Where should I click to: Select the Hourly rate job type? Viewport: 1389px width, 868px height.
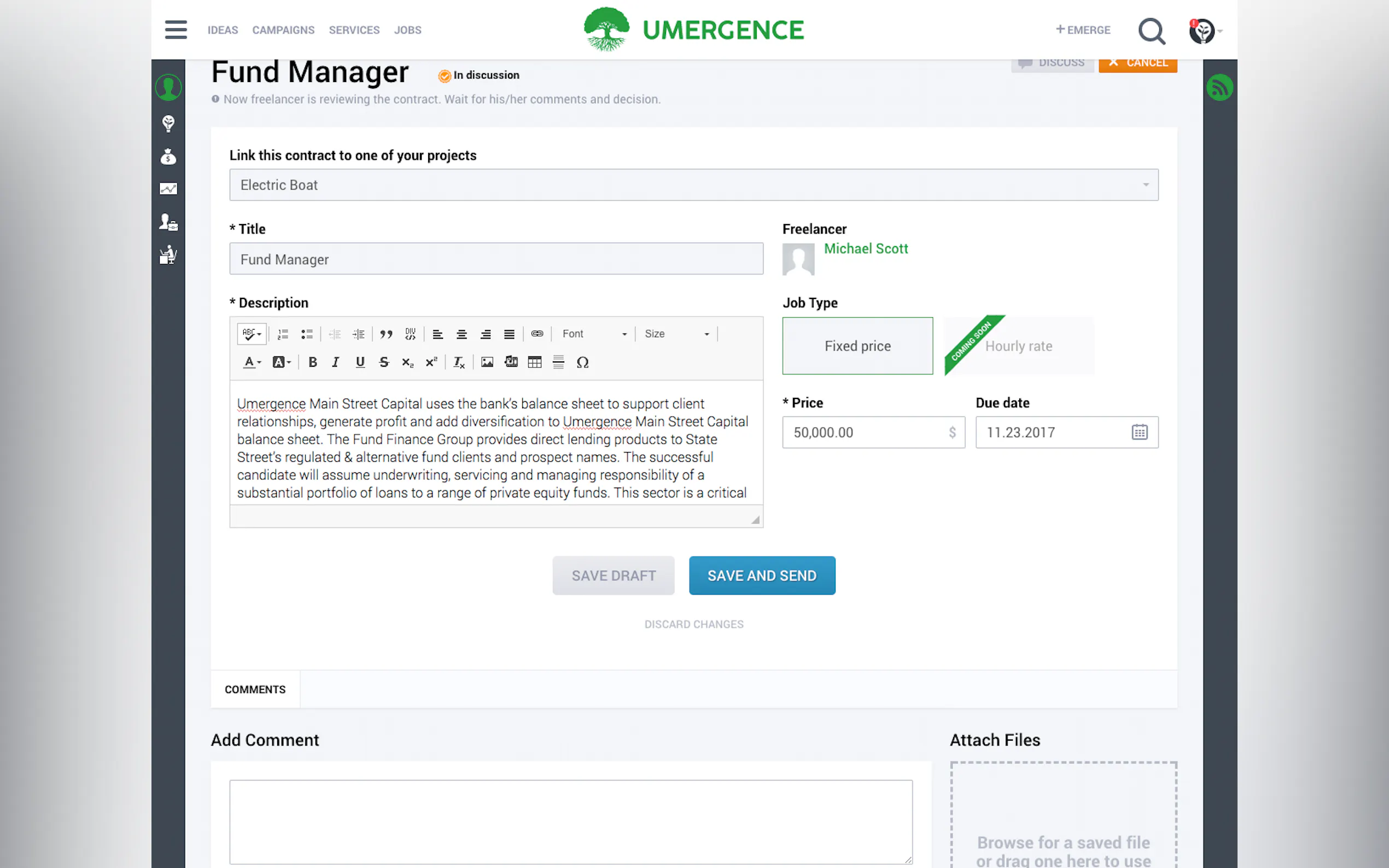tap(1019, 346)
